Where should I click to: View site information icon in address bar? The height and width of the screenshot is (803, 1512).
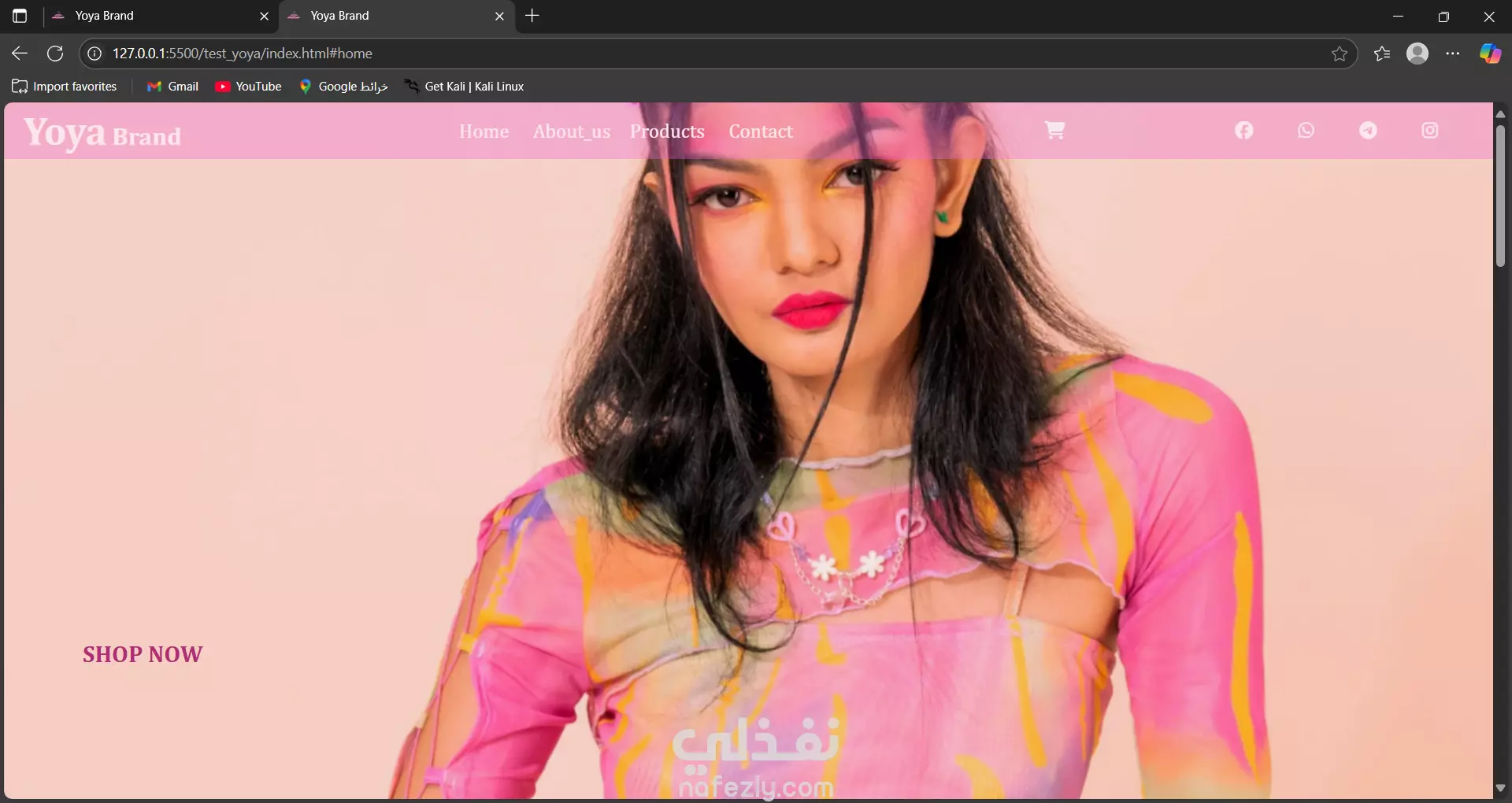pos(94,54)
